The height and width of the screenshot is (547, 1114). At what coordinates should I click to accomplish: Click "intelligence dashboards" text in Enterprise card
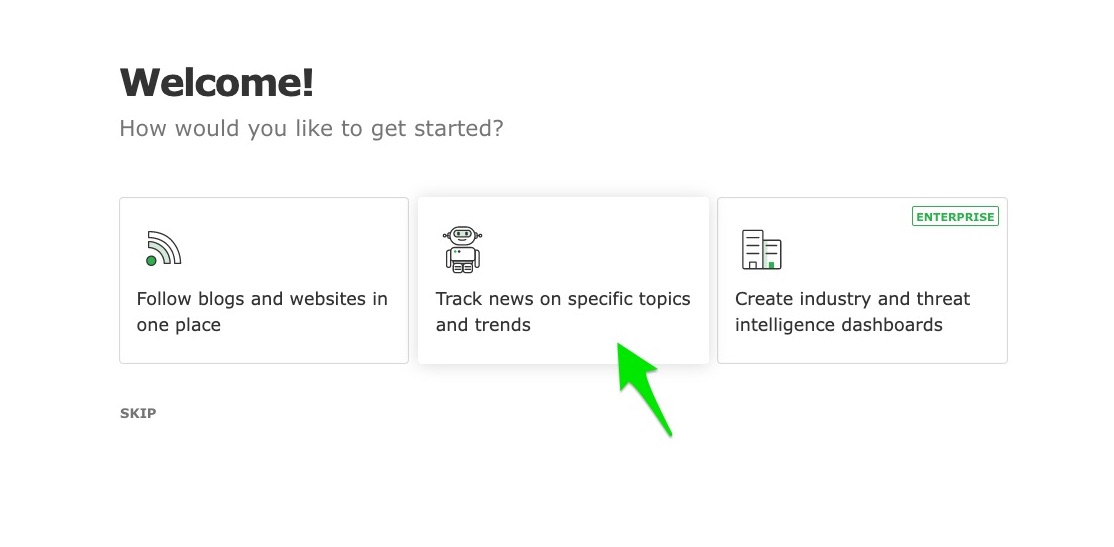(838, 325)
